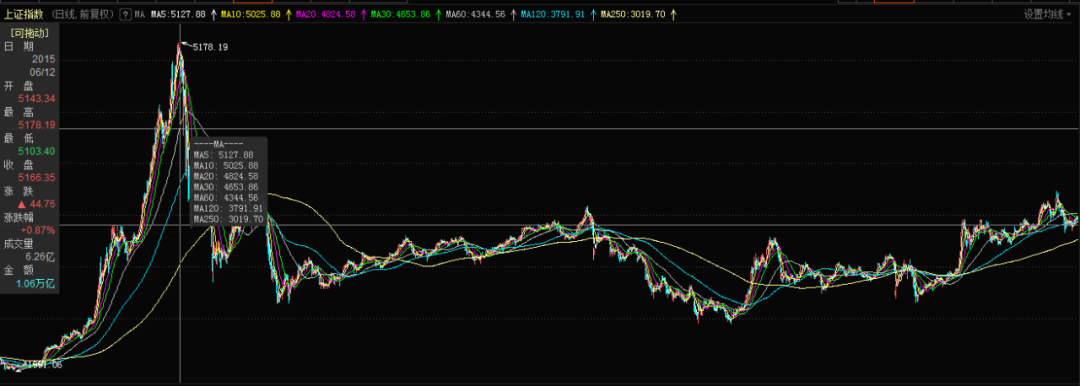
Task: Click the question mark help icon
Action: coord(125,14)
